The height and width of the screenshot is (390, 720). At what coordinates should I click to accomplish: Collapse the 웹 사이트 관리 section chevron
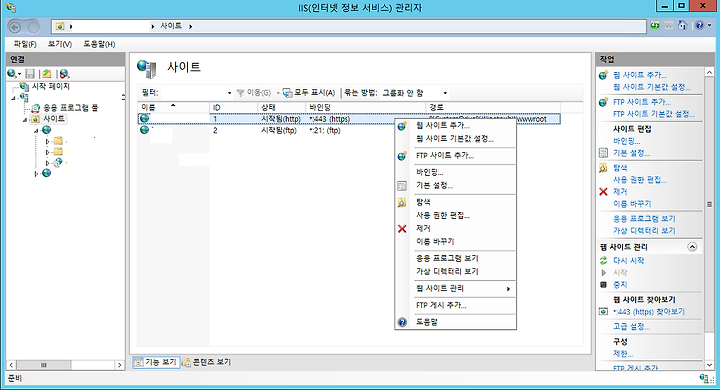pos(692,247)
